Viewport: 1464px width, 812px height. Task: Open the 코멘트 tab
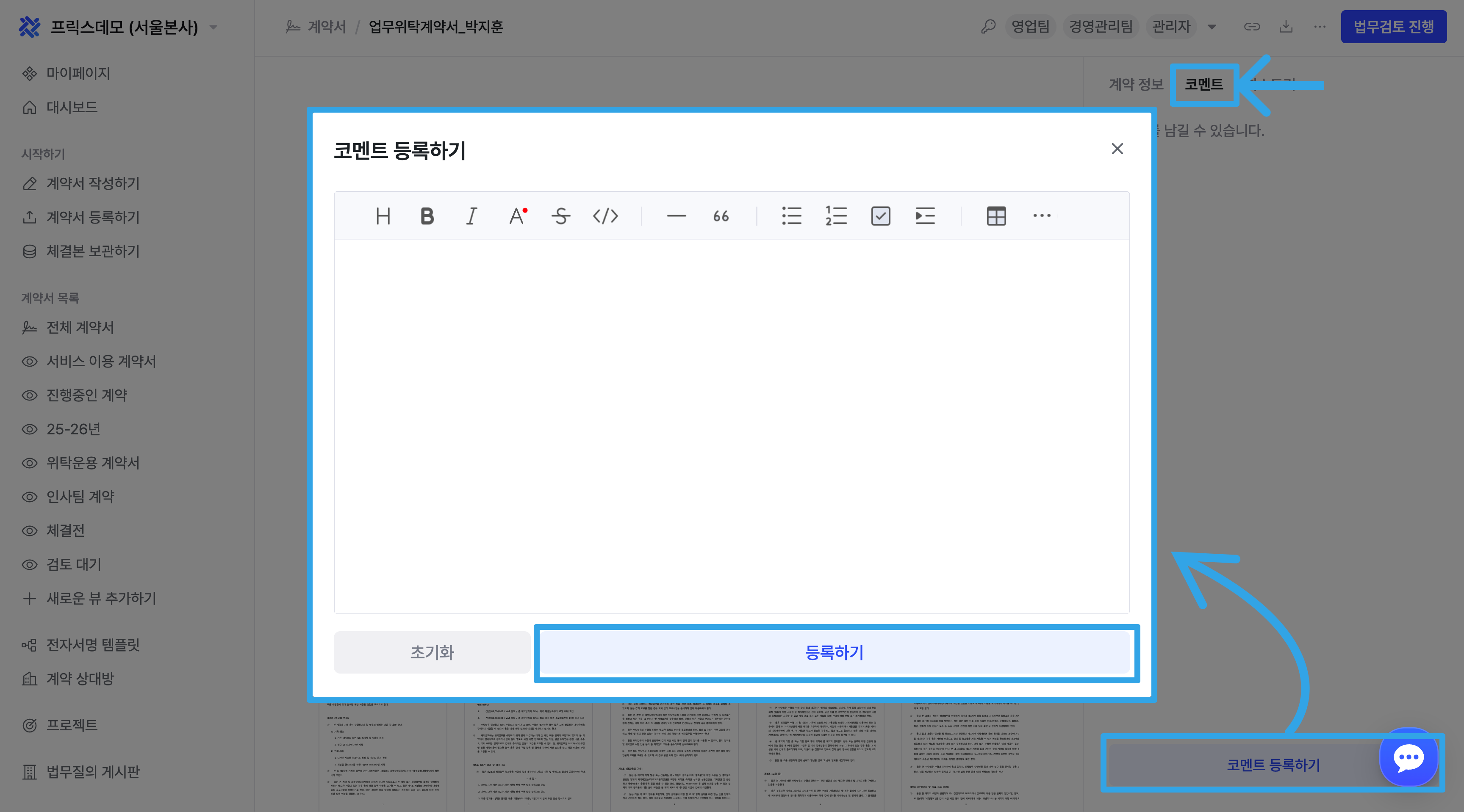click(x=1203, y=85)
